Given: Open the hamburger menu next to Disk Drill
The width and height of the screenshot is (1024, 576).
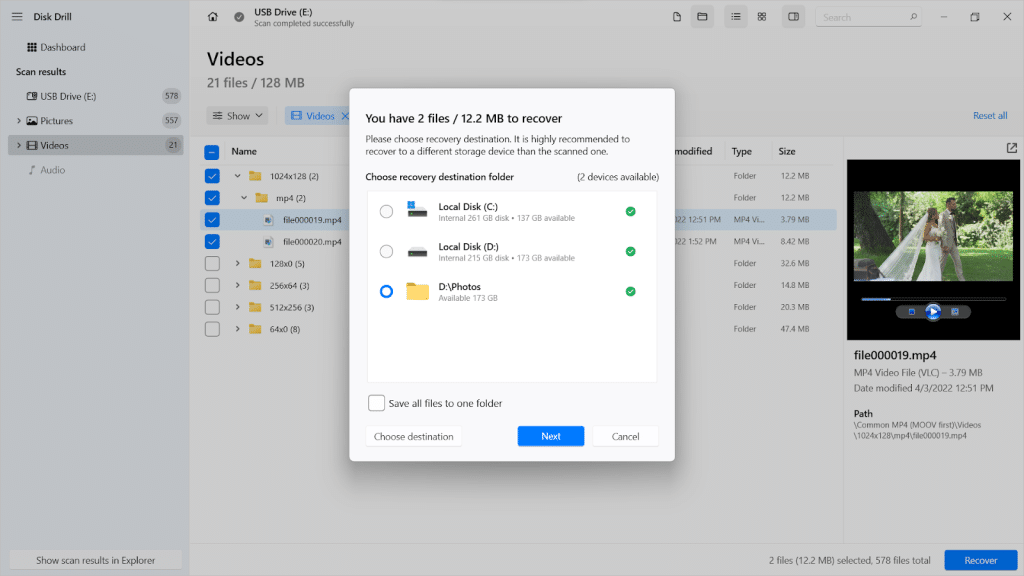Looking at the screenshot, I should 17,16.
